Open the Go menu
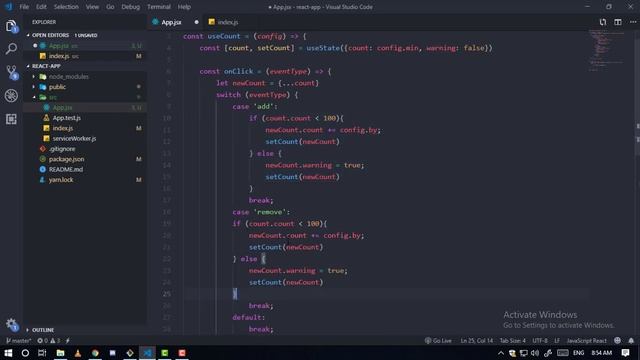The width and height of the screenshot is (640, 360). point(110,7)
